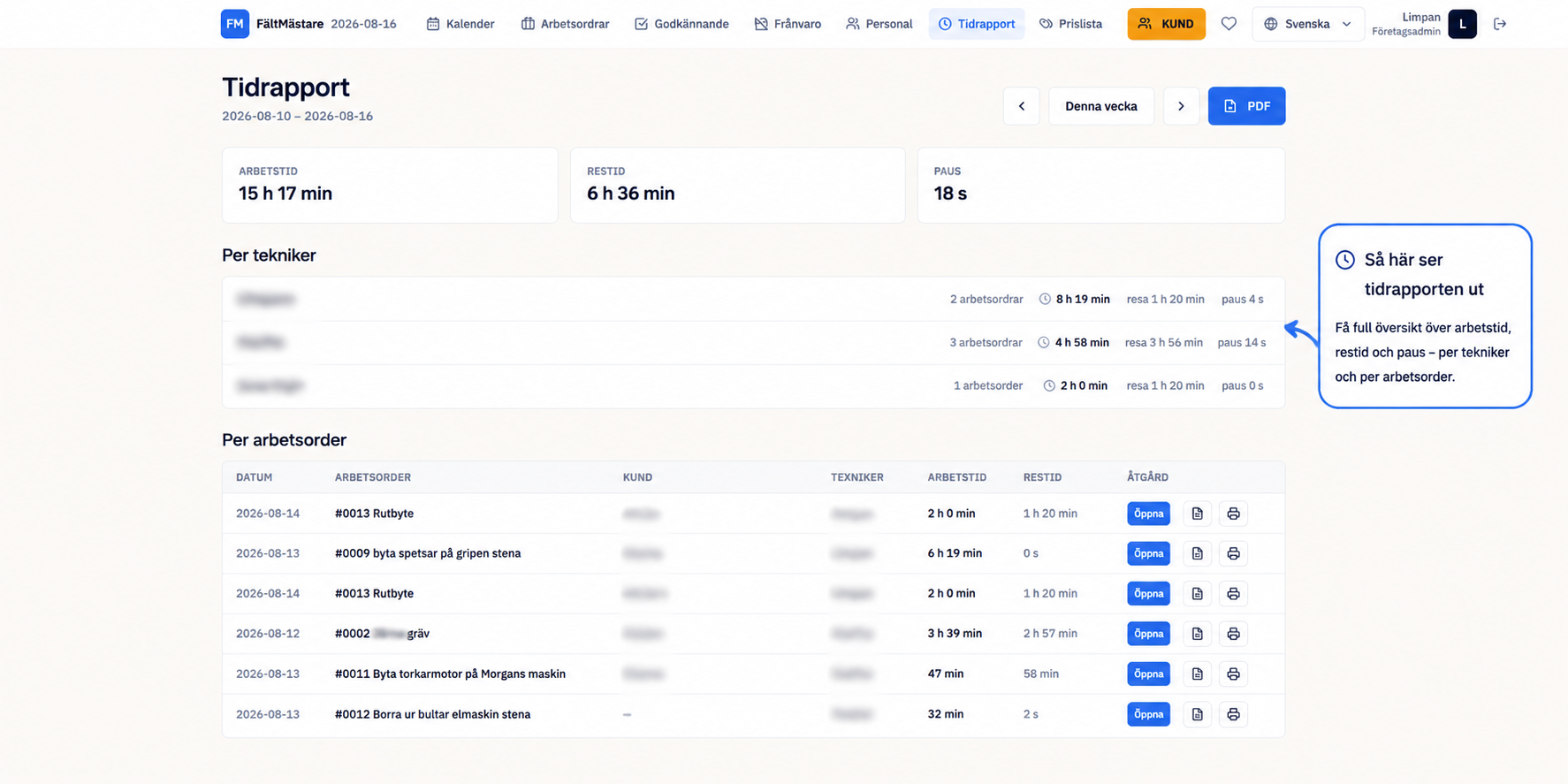Click the 6 h 19 min work time cell
Image resolution: width=1568 pixels, height=784 pixels.
955,553
